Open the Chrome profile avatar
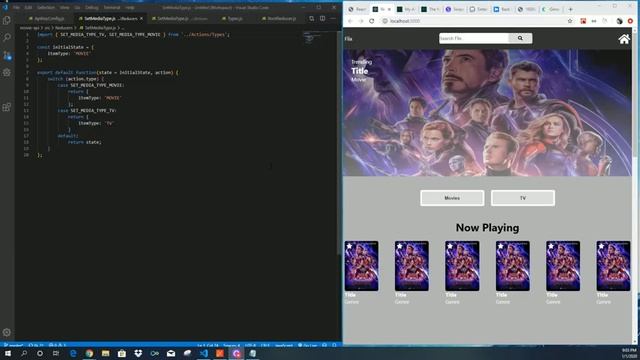This screenshot has width=640, height=360. (x=619, y=21)
